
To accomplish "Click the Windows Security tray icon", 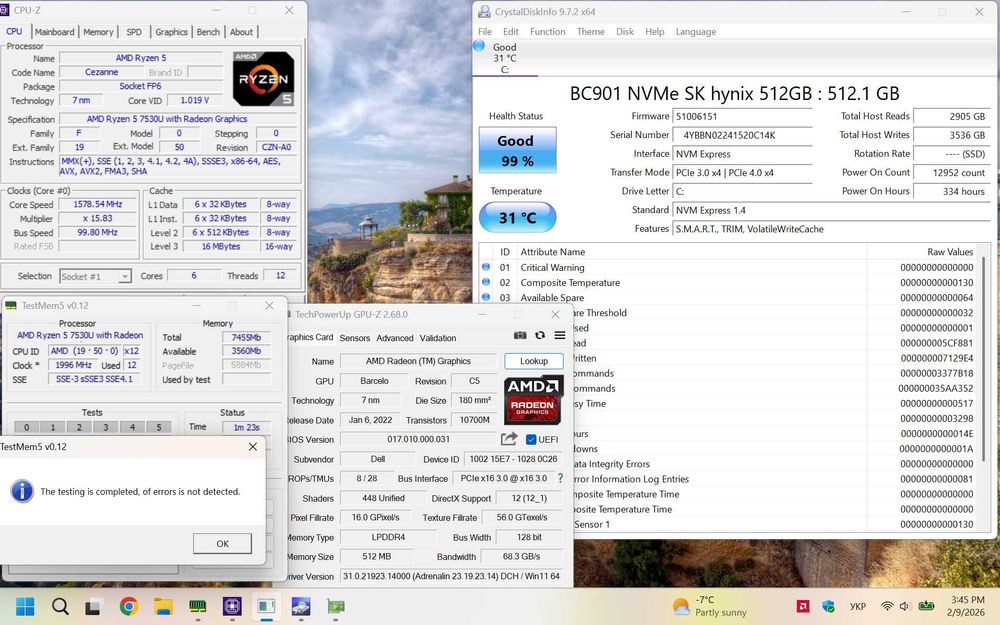I will (828, 606).
